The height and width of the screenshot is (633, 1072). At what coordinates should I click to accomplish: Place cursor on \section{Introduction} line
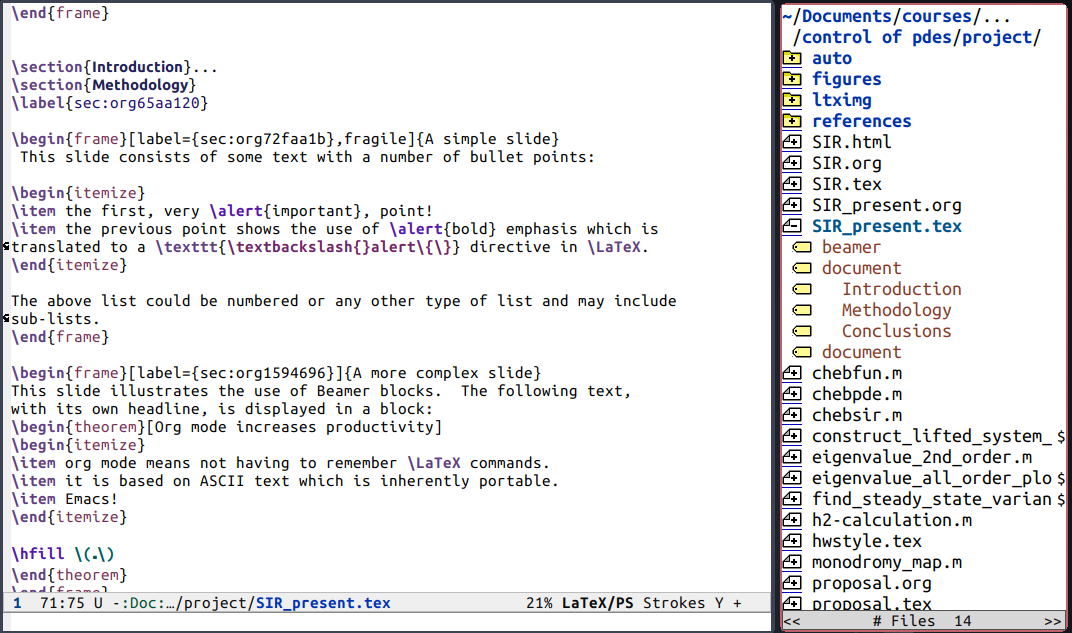point(114,67)
